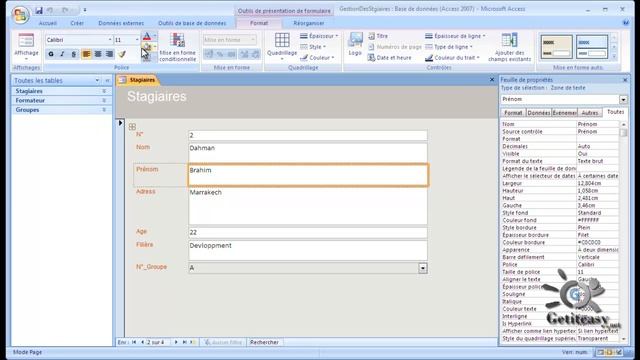Go to next record in navigation bar
640x360 pixels.
click(x=176, y=342)
